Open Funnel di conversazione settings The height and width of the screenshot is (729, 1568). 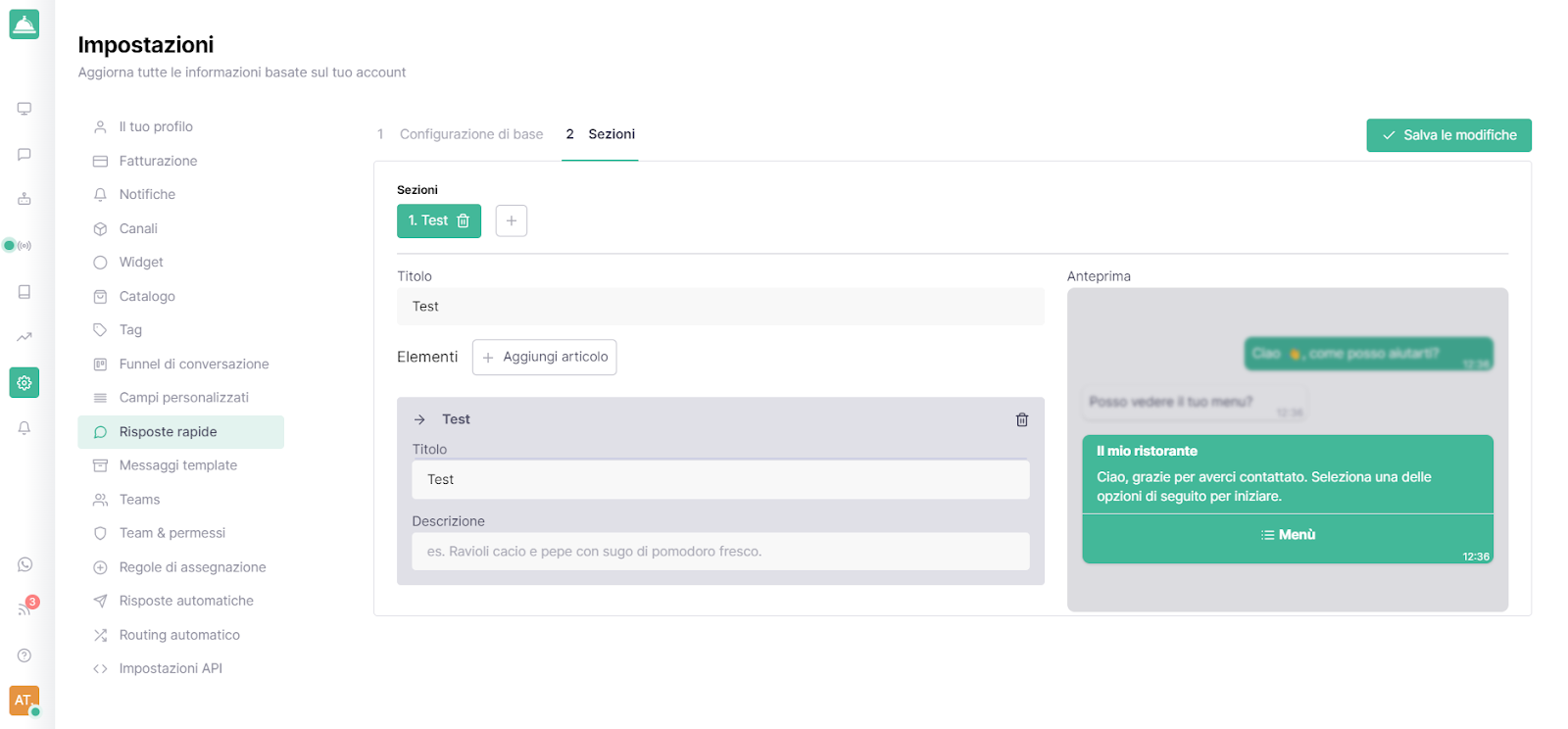click(194, 364)
